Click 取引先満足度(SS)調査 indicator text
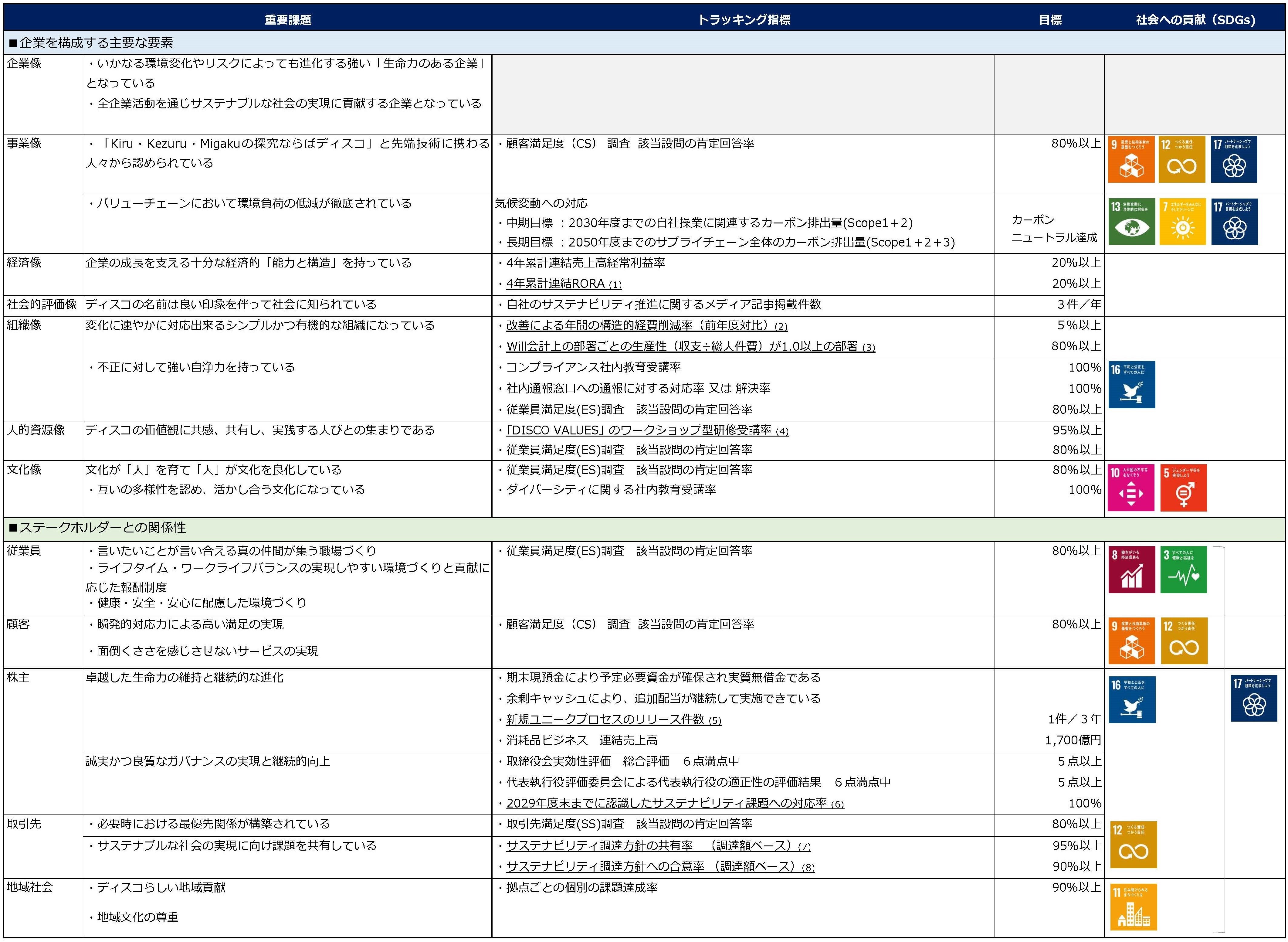 click(x=629, y=824)
